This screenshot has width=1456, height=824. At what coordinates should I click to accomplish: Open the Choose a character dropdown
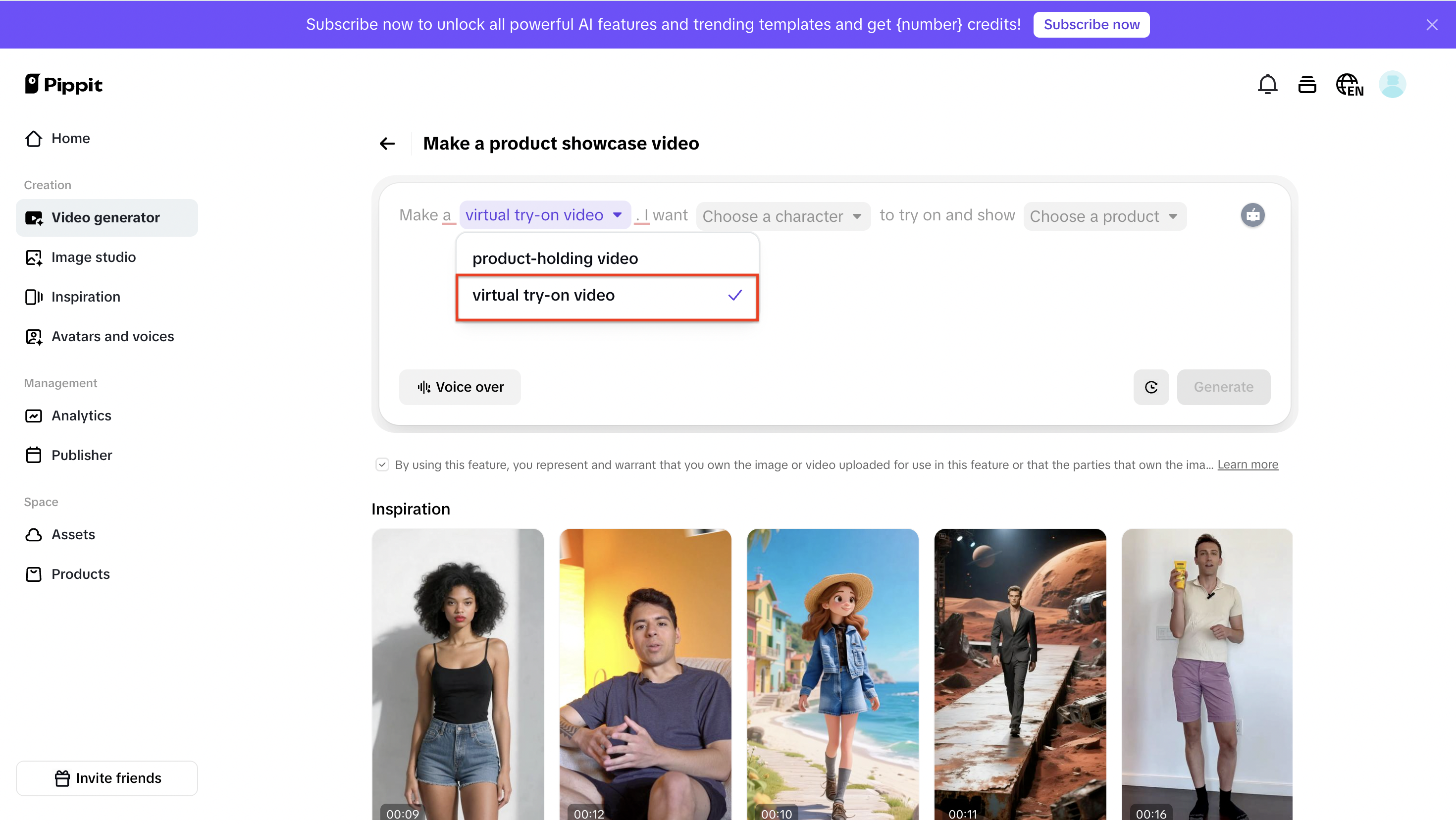point(782,215)
